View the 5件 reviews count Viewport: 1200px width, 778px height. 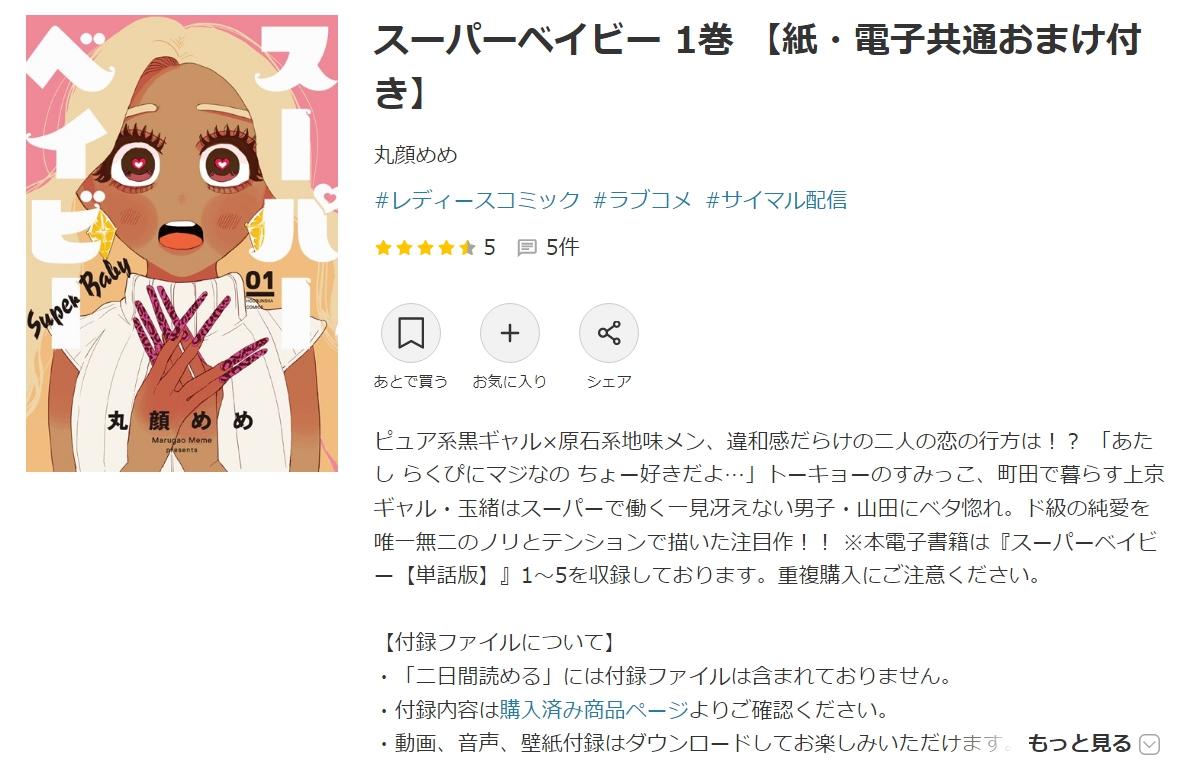click(562, 248)
